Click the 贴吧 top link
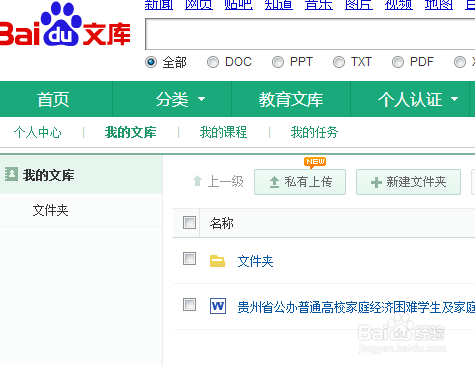This screenshot has height=366, width=475. (239, 5)
